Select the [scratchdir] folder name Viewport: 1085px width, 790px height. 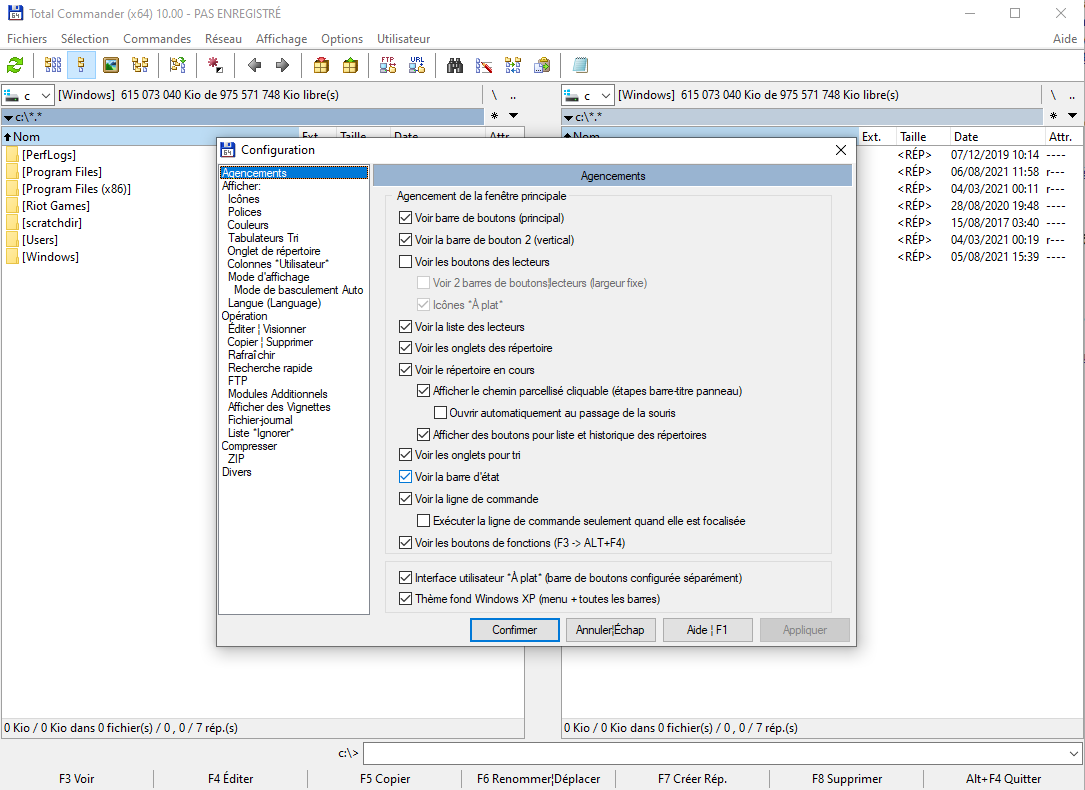[52, 223]
